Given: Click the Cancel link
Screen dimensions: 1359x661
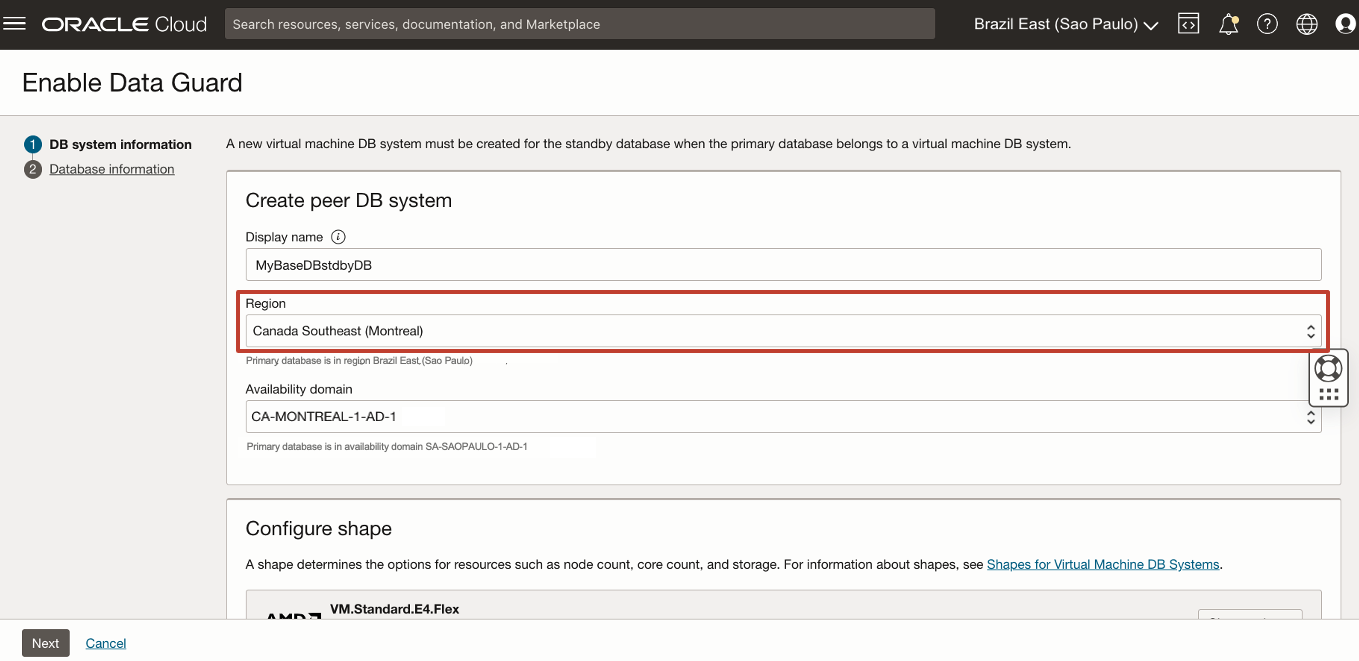Looking at the screenshot, I should click(105, 643).
